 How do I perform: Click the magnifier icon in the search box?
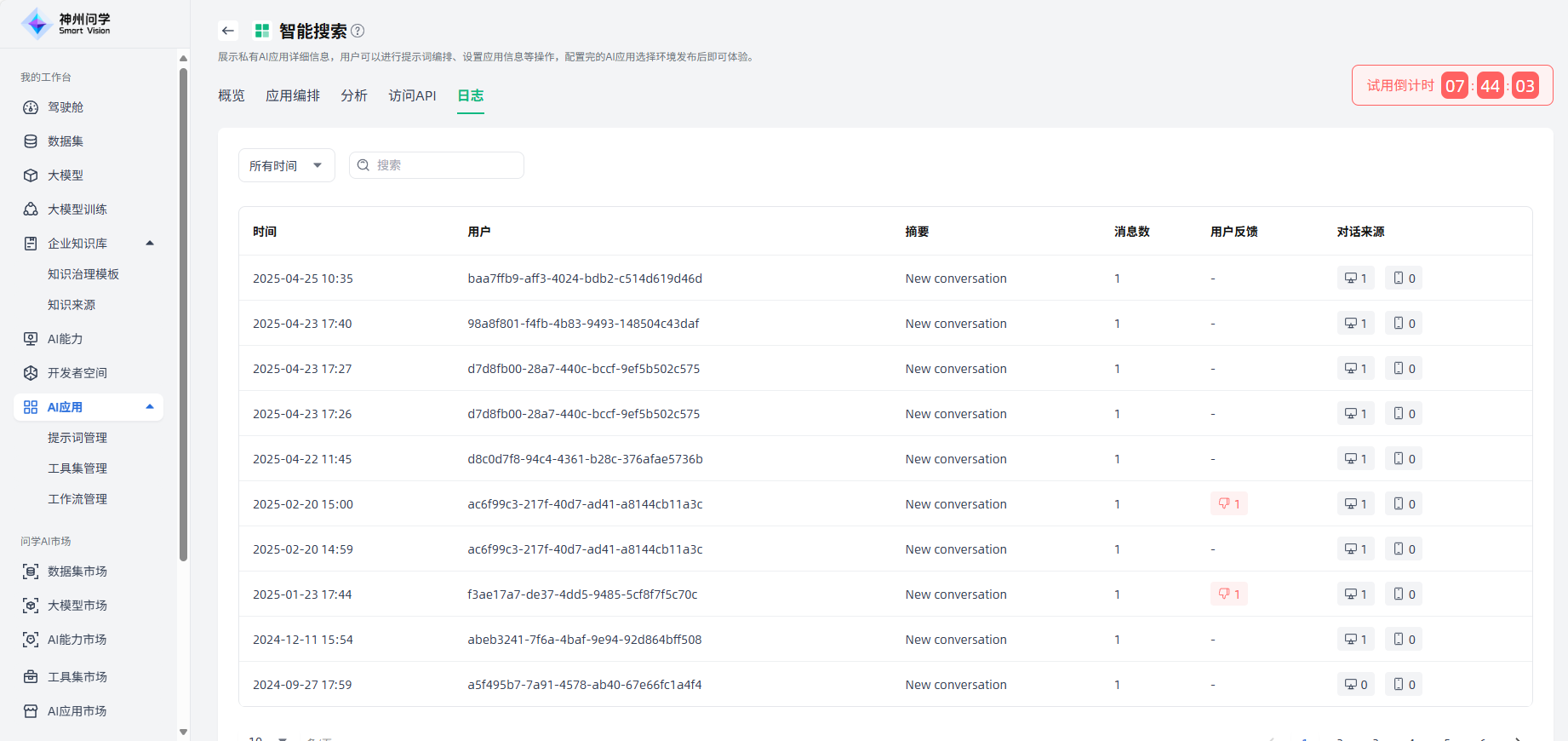pyautogui.click(x=363, y=165)
